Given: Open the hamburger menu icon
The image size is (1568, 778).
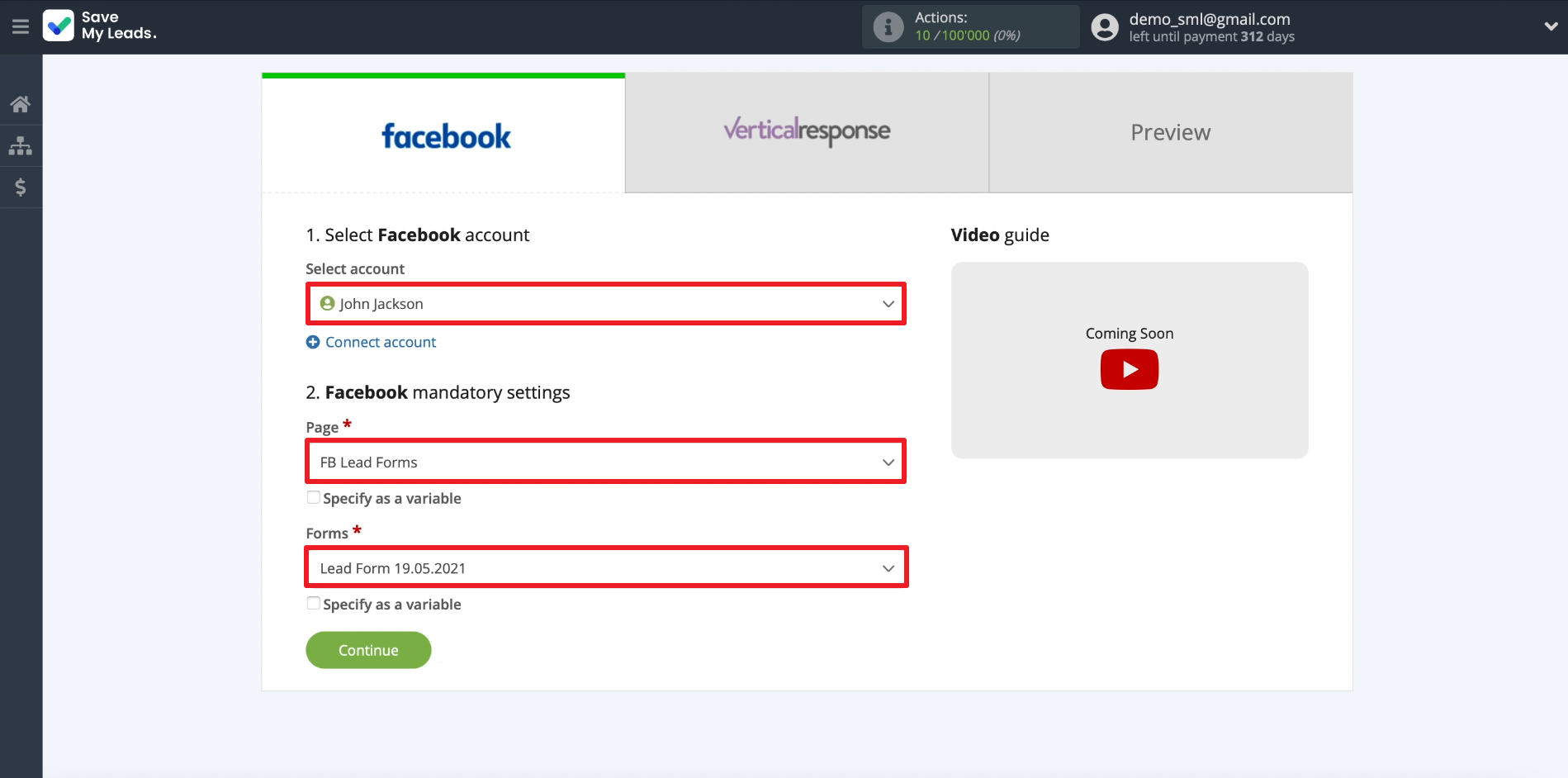Looking at the screenshot, I should pos(21,27).
